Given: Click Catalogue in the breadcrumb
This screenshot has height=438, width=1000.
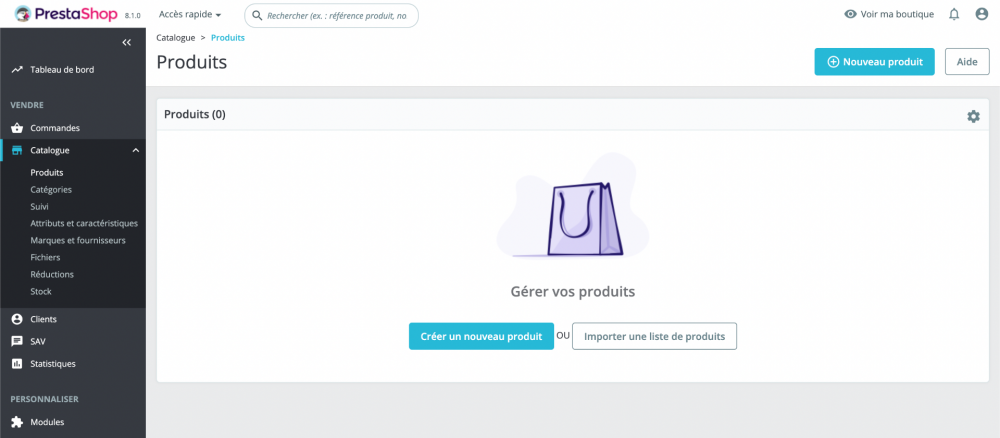Looking at the screenshot, I should [175, 38].
